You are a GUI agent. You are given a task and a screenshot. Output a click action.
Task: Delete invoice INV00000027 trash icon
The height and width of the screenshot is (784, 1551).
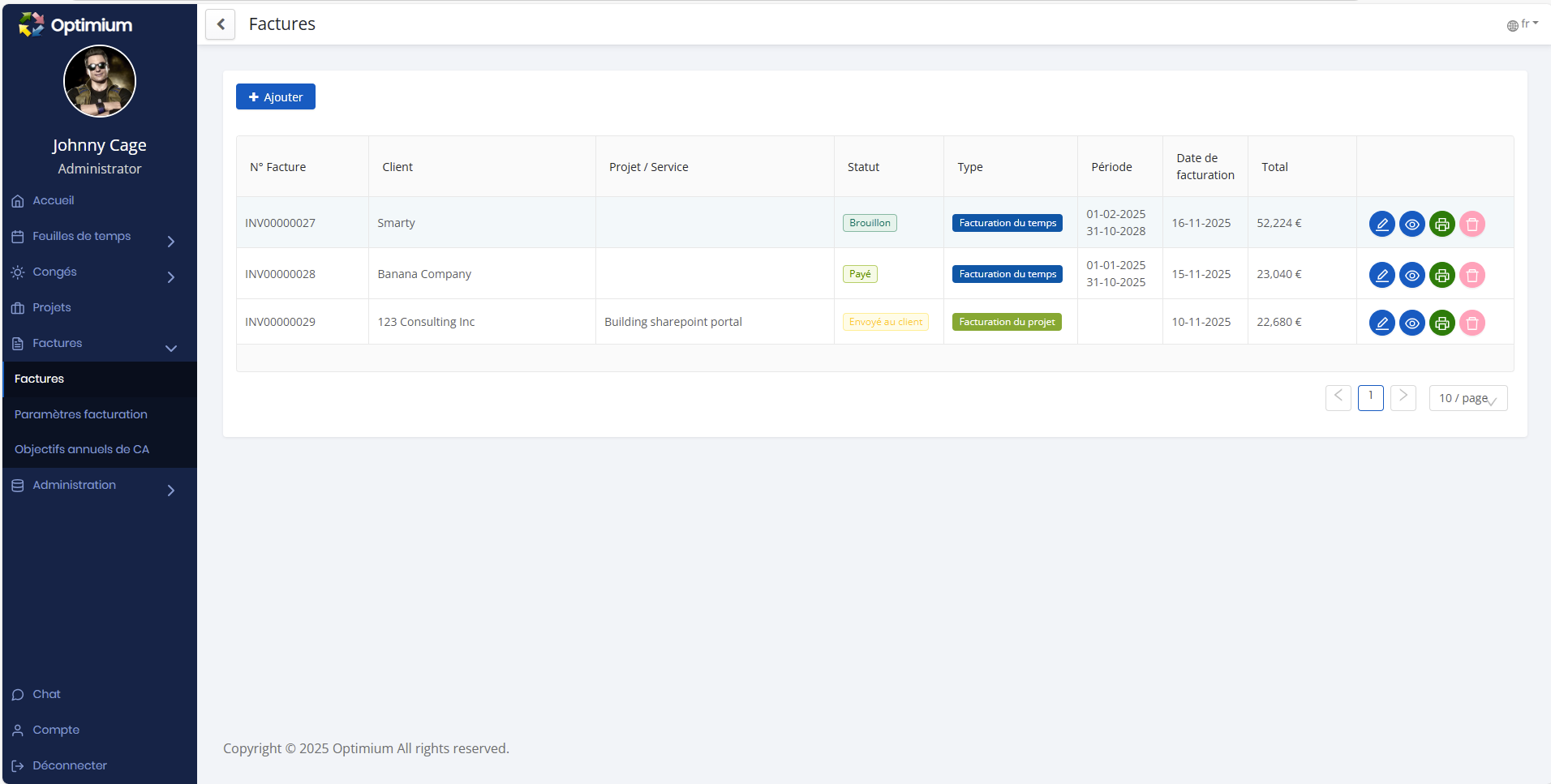pos(1472,224)
